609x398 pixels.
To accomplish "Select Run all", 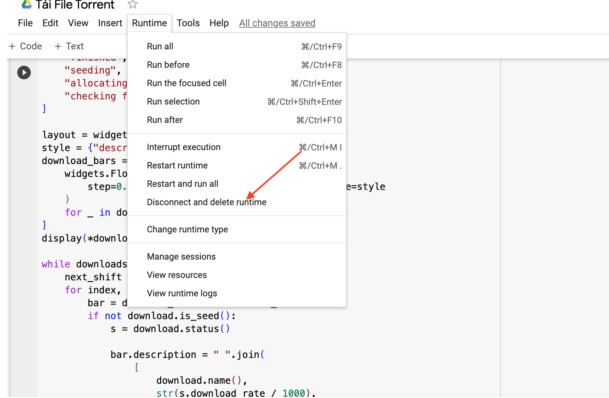I will (x=237, y=46).
